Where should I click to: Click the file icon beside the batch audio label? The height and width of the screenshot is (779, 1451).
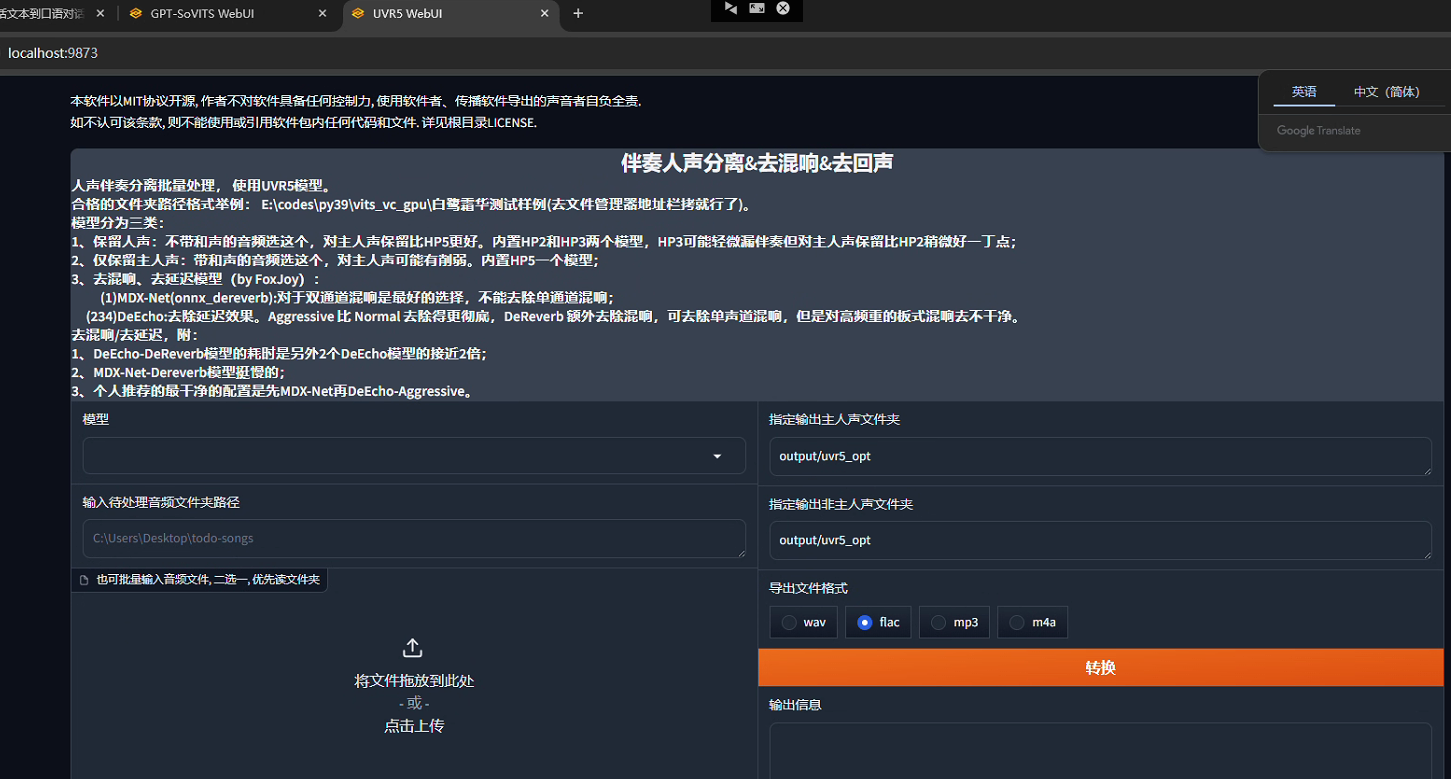tap(85, 580)
